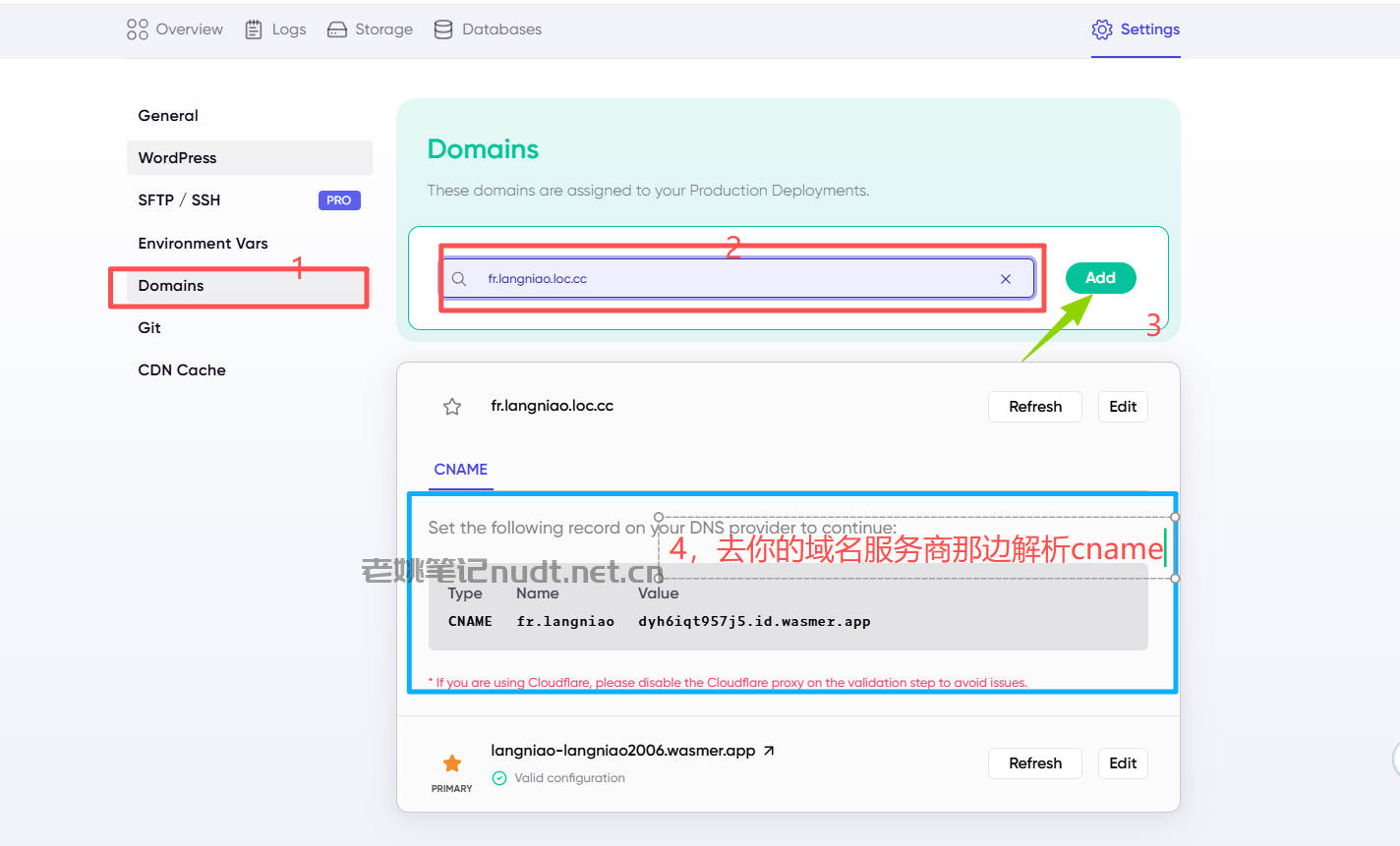
Task: Click the orange PRIMARY star icon
Action: coord(452,763)
